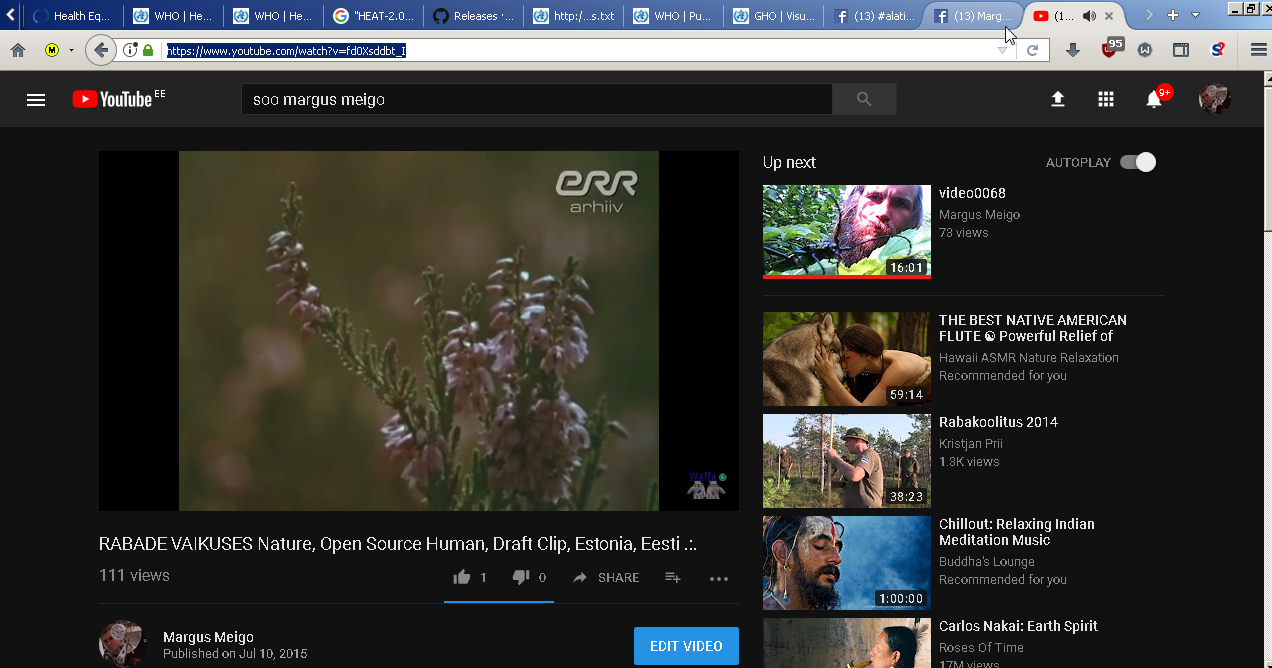Open uBlock Origin extension icon
The width and height of the screenshot is (1272, 668).
point(1111,48)
